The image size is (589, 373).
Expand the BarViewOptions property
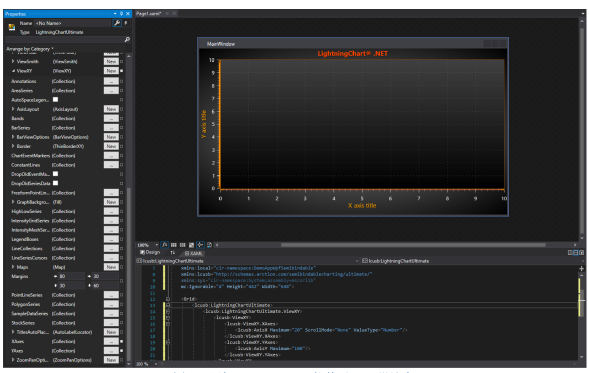tap(13, 137)
